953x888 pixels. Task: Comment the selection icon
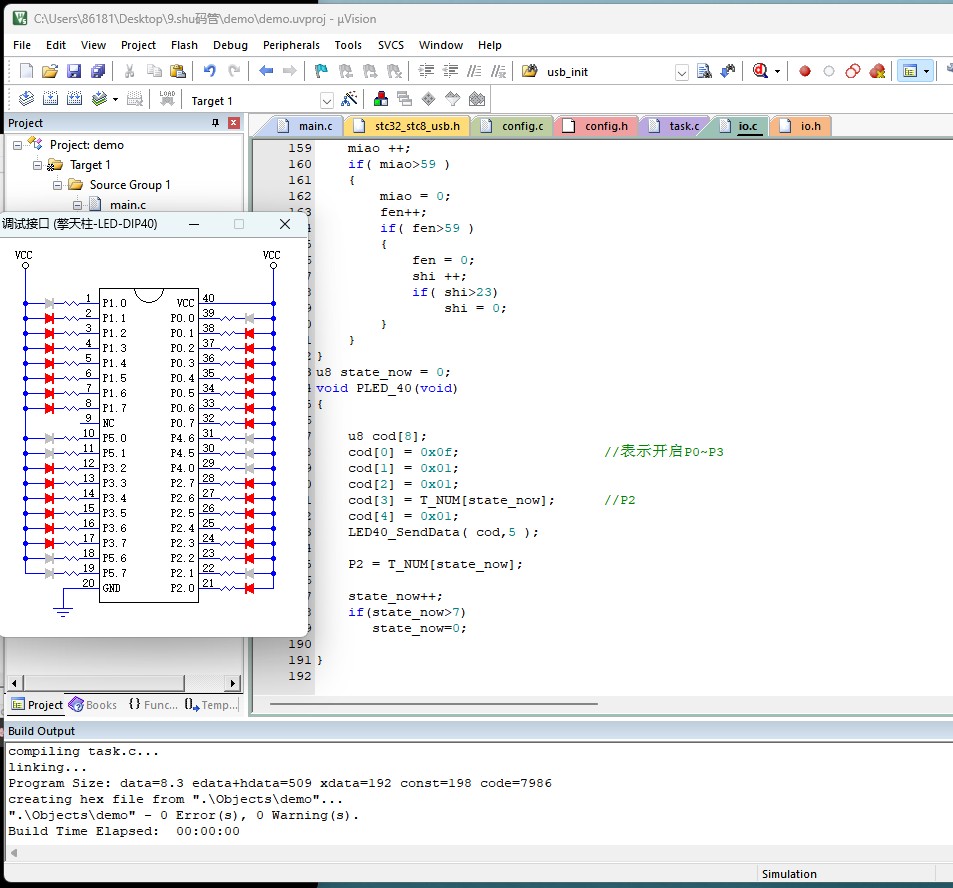tap(474, 71)
